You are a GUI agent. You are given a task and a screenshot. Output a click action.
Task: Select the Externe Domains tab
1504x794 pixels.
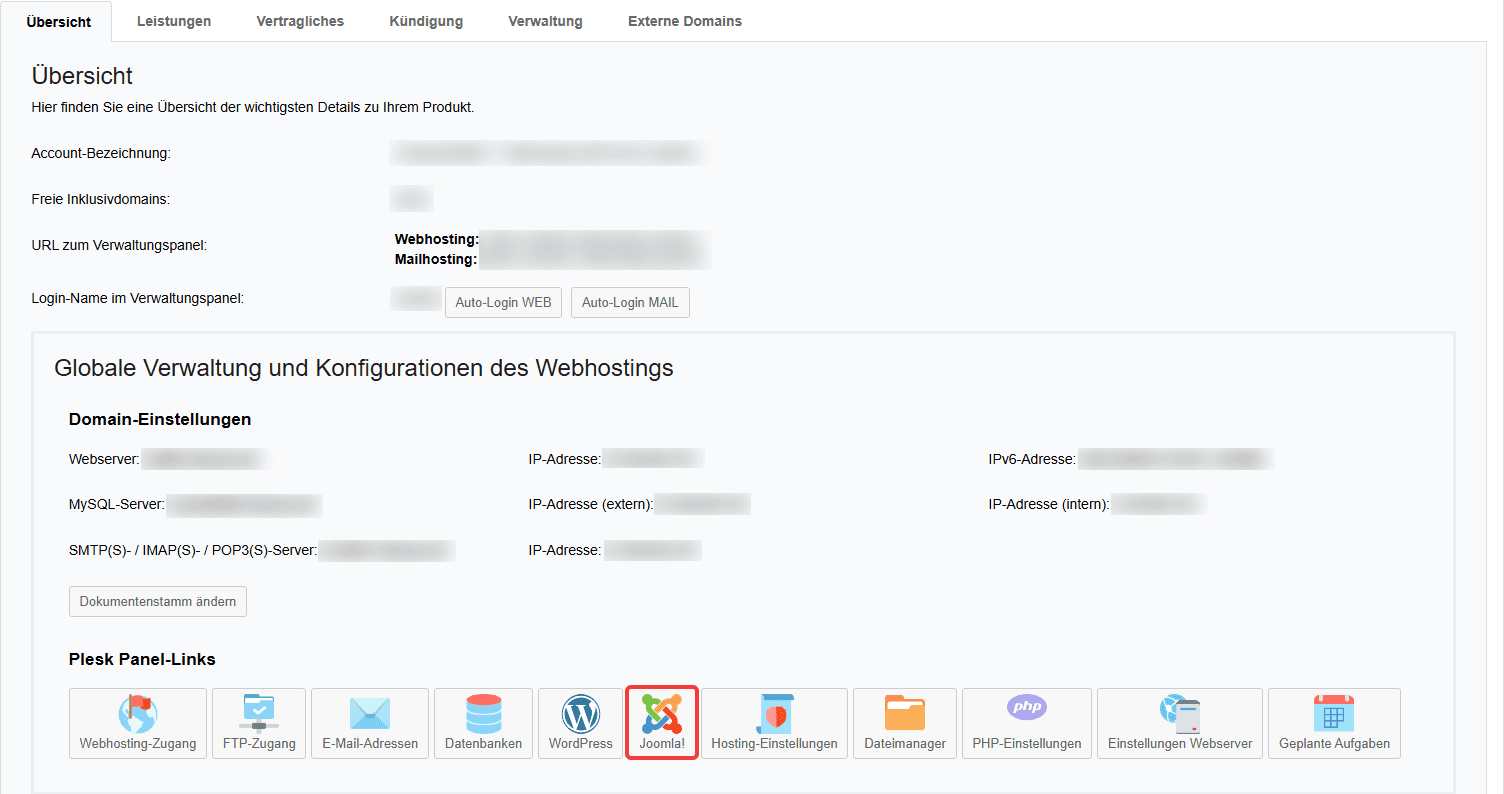[685, 21]
